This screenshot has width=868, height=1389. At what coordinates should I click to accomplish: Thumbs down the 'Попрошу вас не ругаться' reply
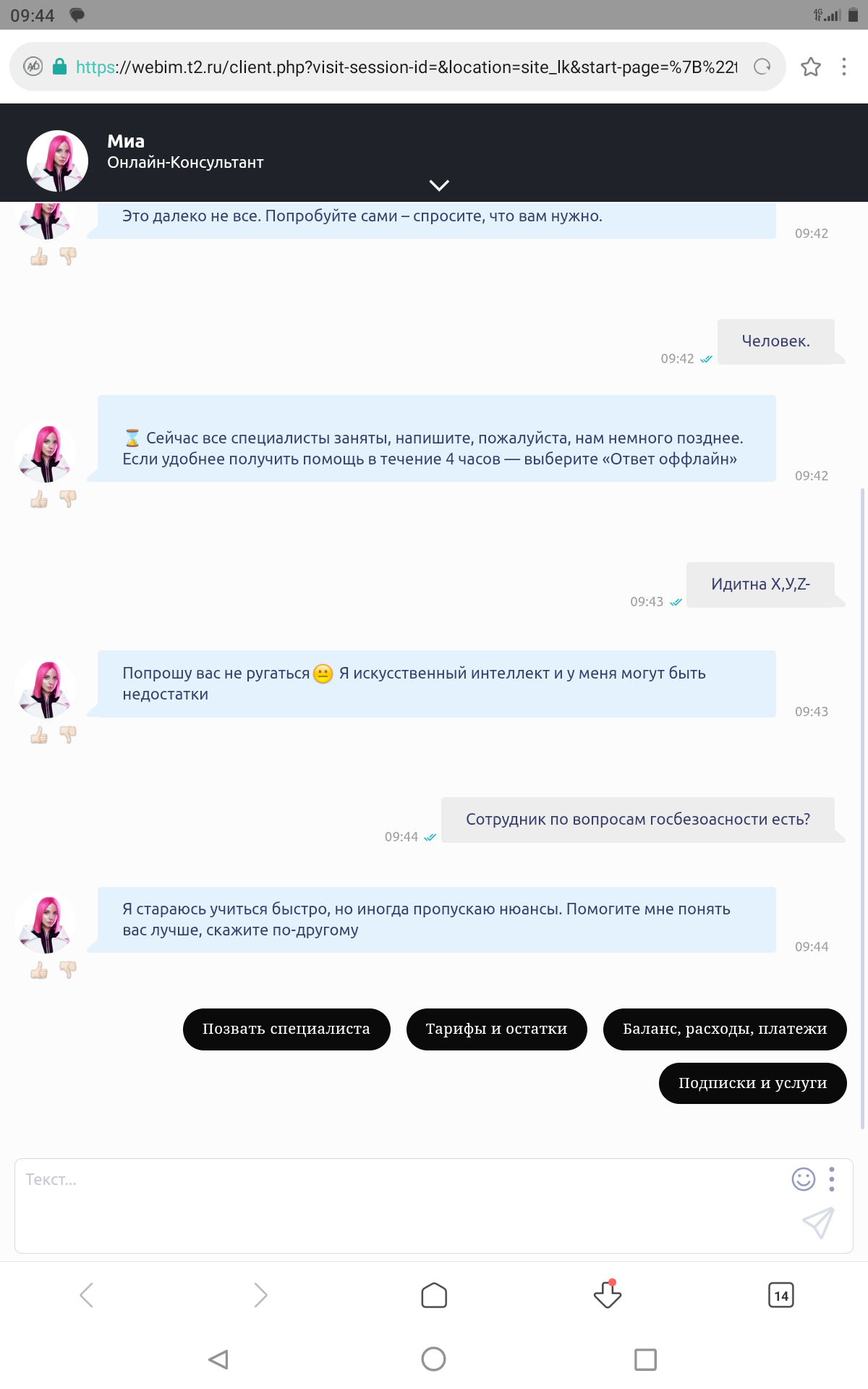[x=68, y=735]
